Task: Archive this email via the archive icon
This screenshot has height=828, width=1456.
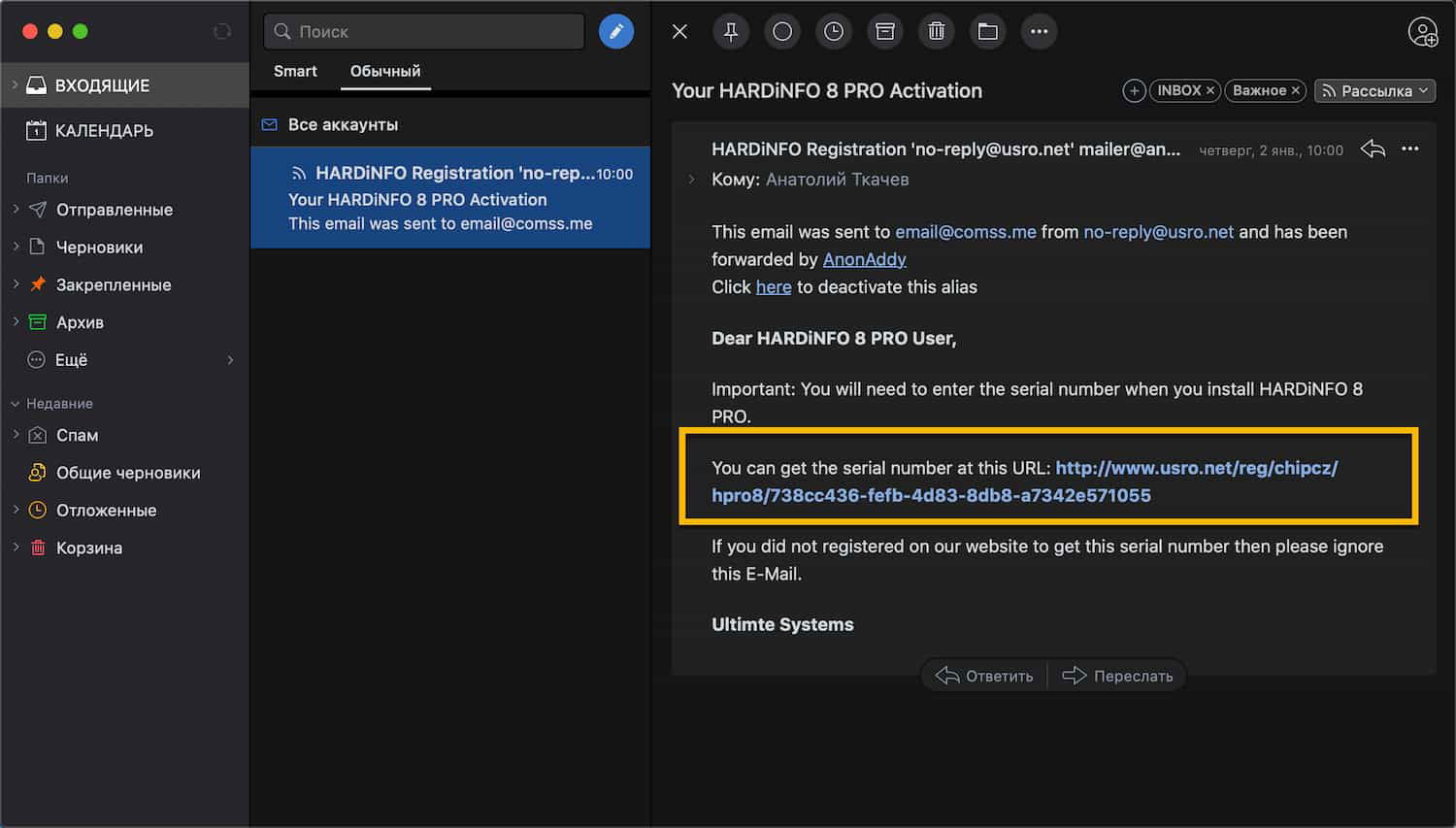Action: tap(884, 31)
